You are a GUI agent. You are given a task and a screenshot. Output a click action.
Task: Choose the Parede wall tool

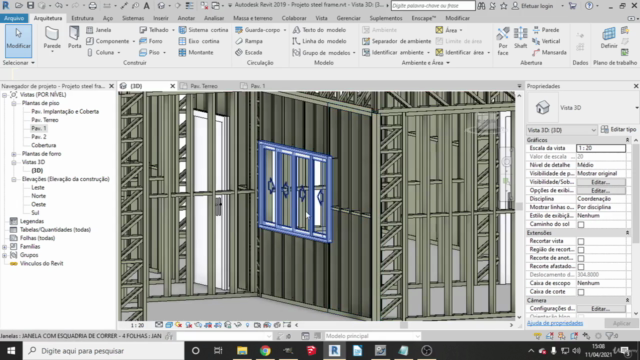pyautogui.click(x=52, y=39)
